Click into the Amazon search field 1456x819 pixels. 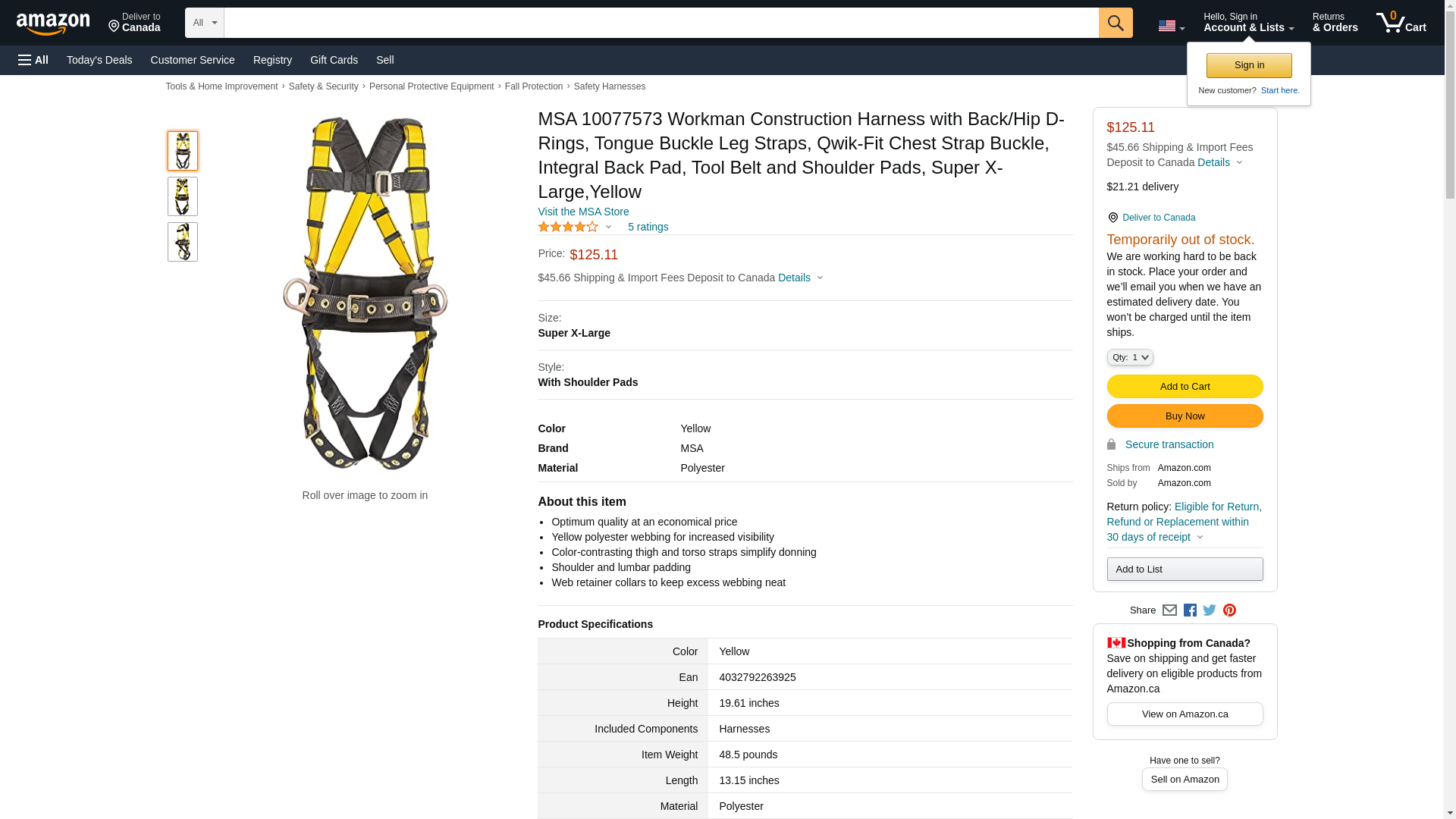point(661,23)
